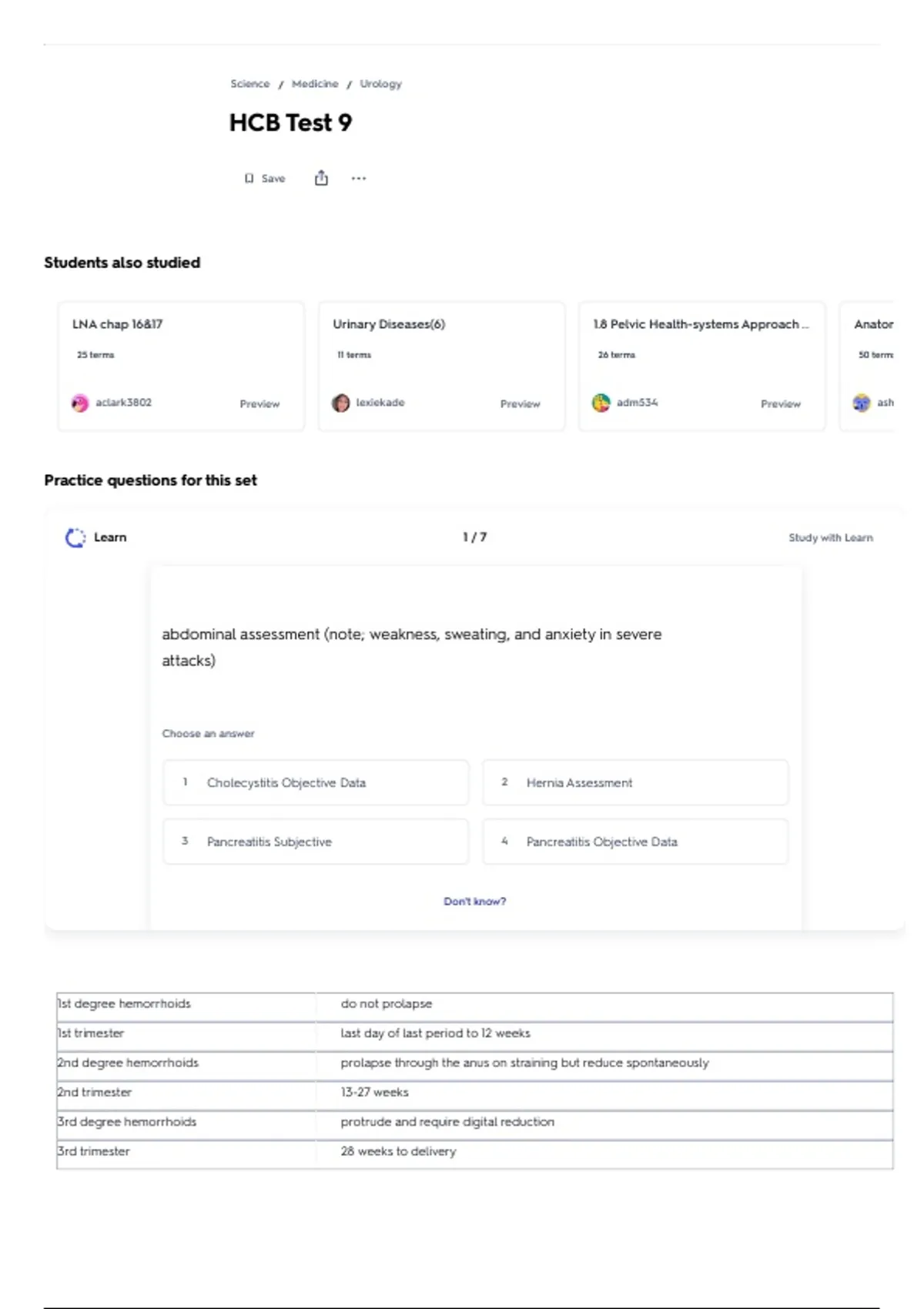Choose the Hernia Assessment answer
Screen dimensions: 924x1309
coord(635,782)
